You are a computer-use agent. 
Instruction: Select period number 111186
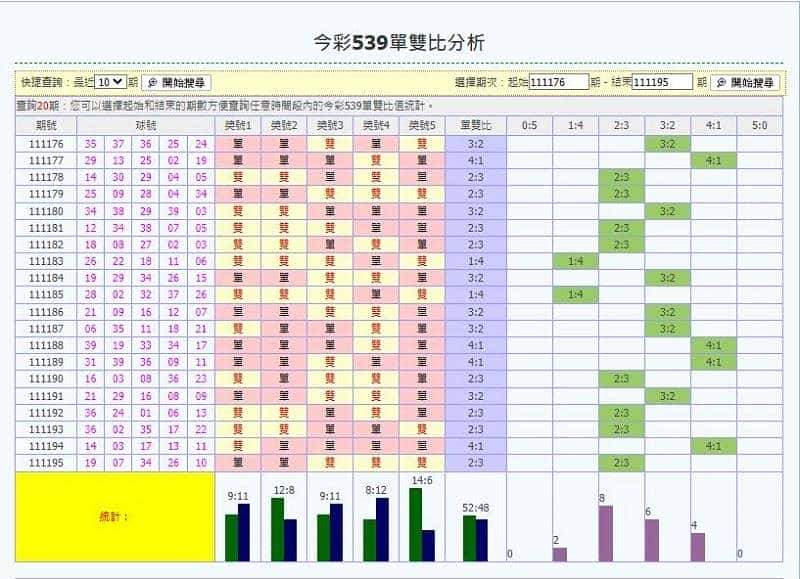click(46, 312)
